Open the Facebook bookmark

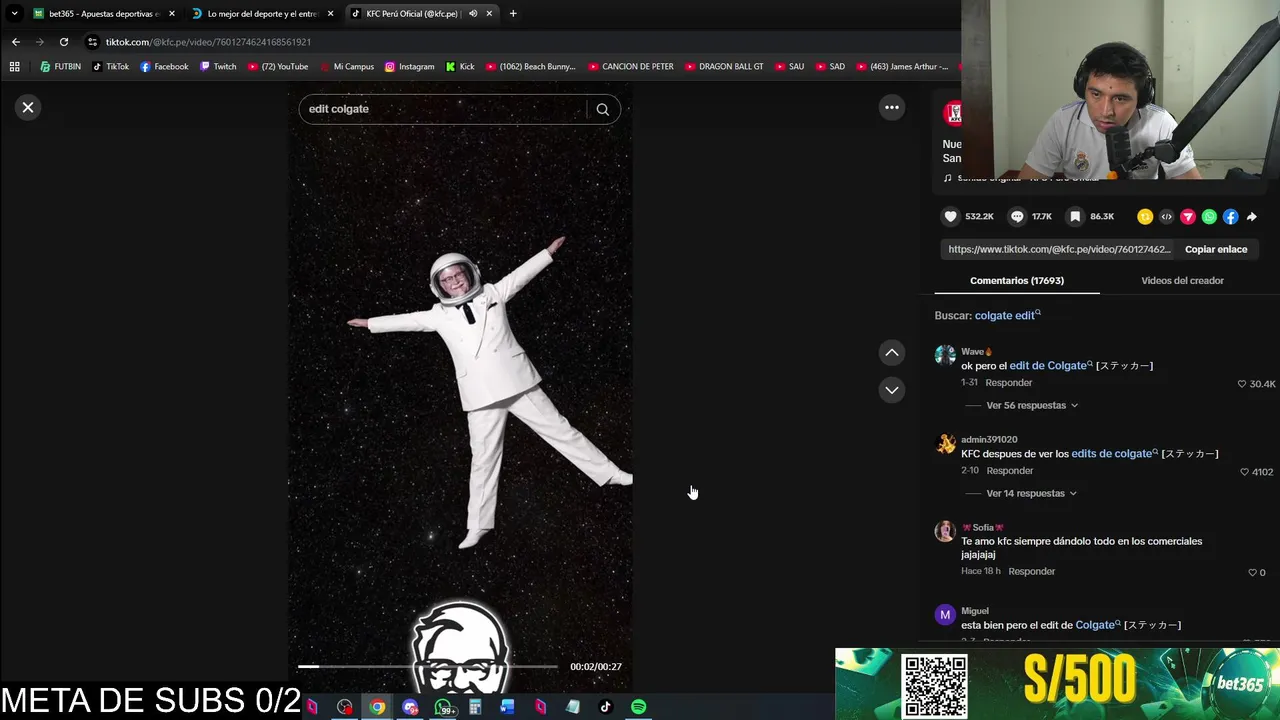point(164,67)
